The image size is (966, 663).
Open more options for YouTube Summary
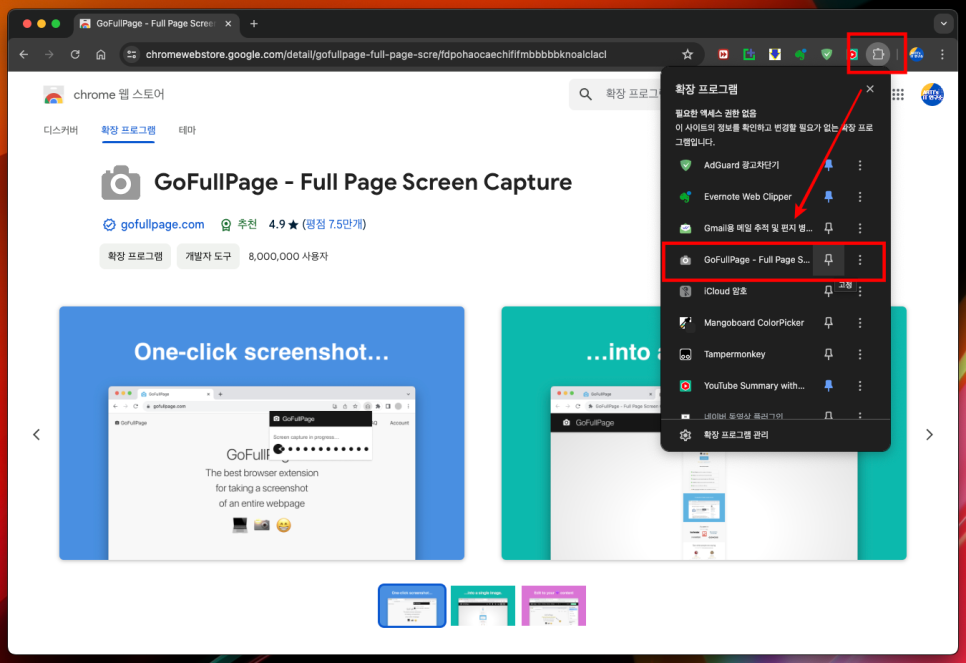click(859, 385)
